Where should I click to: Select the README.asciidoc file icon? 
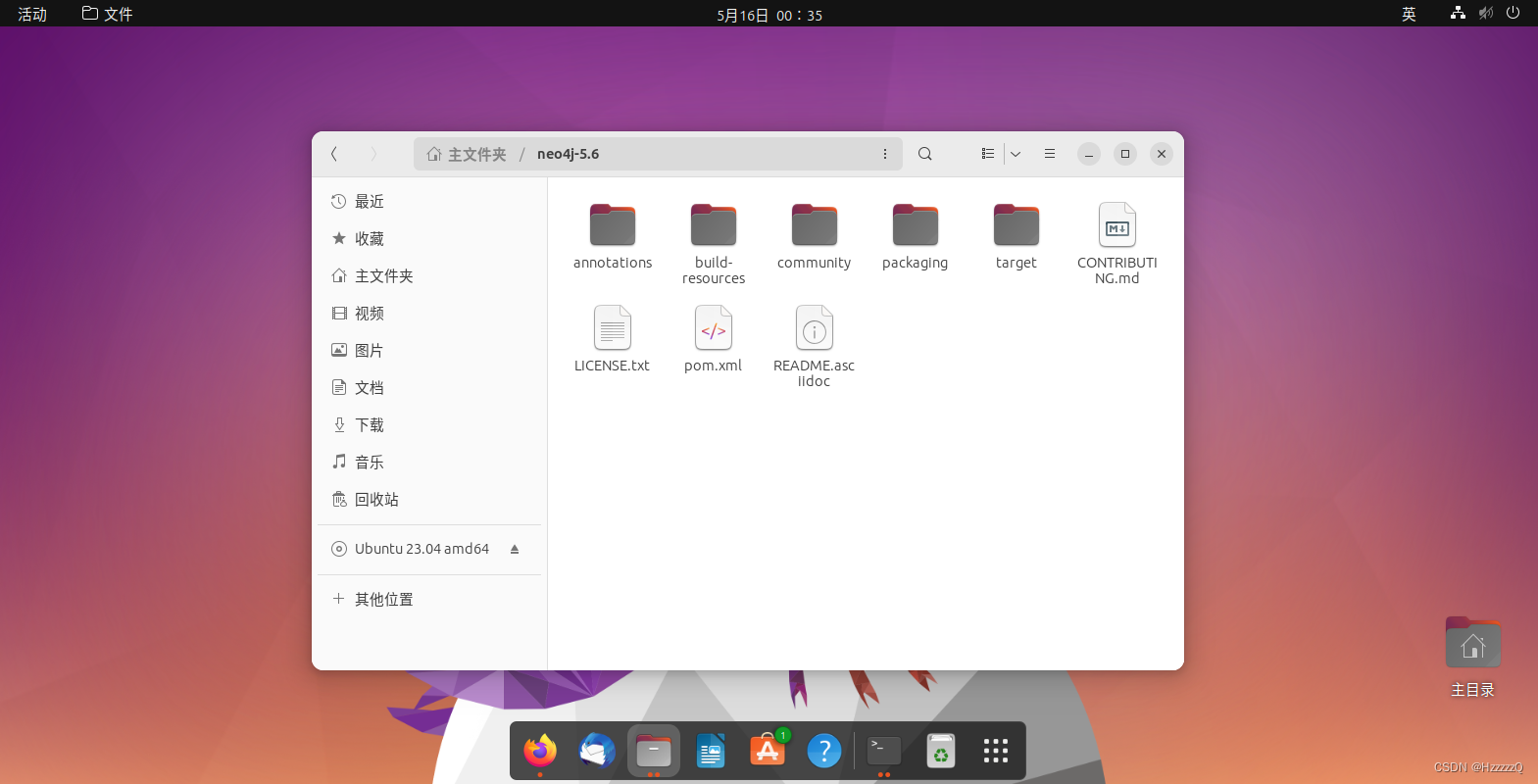click(815, 327)
